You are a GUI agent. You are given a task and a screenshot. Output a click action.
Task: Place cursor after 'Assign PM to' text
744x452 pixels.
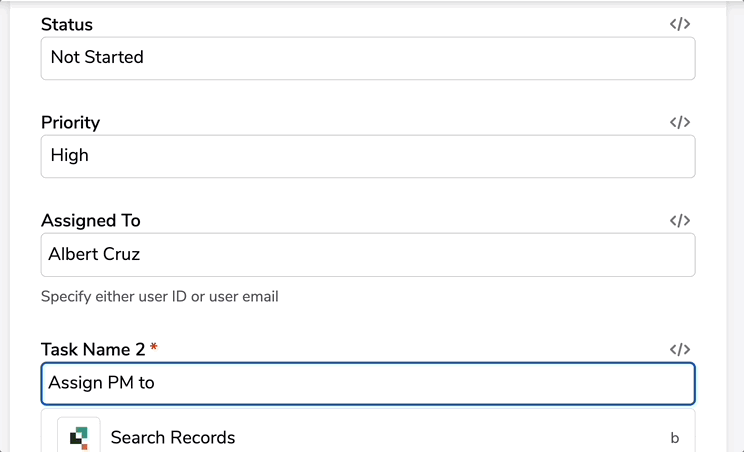point(156,383)
